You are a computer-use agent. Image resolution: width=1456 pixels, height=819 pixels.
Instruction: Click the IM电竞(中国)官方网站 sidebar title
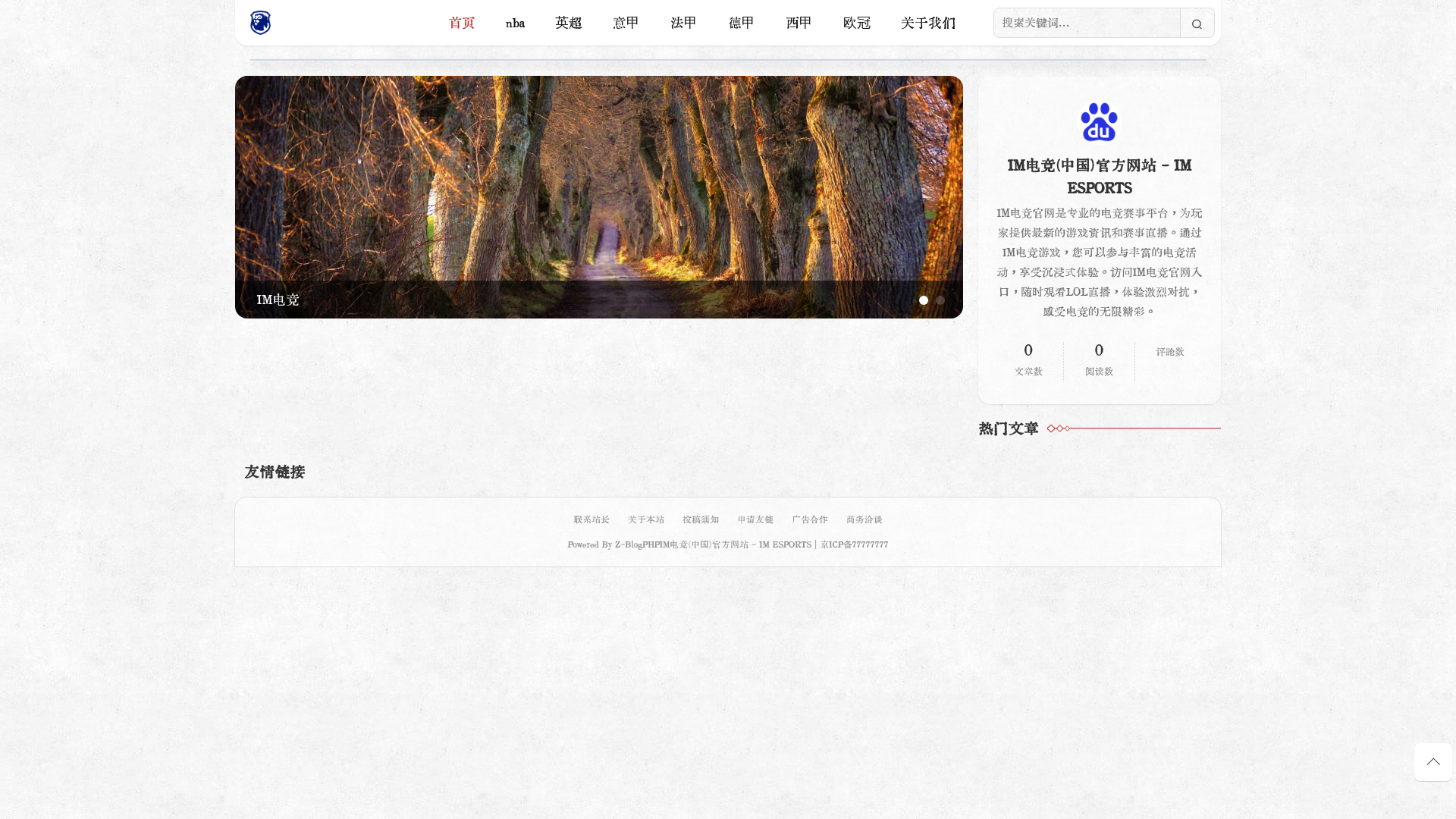[1099, 177]
